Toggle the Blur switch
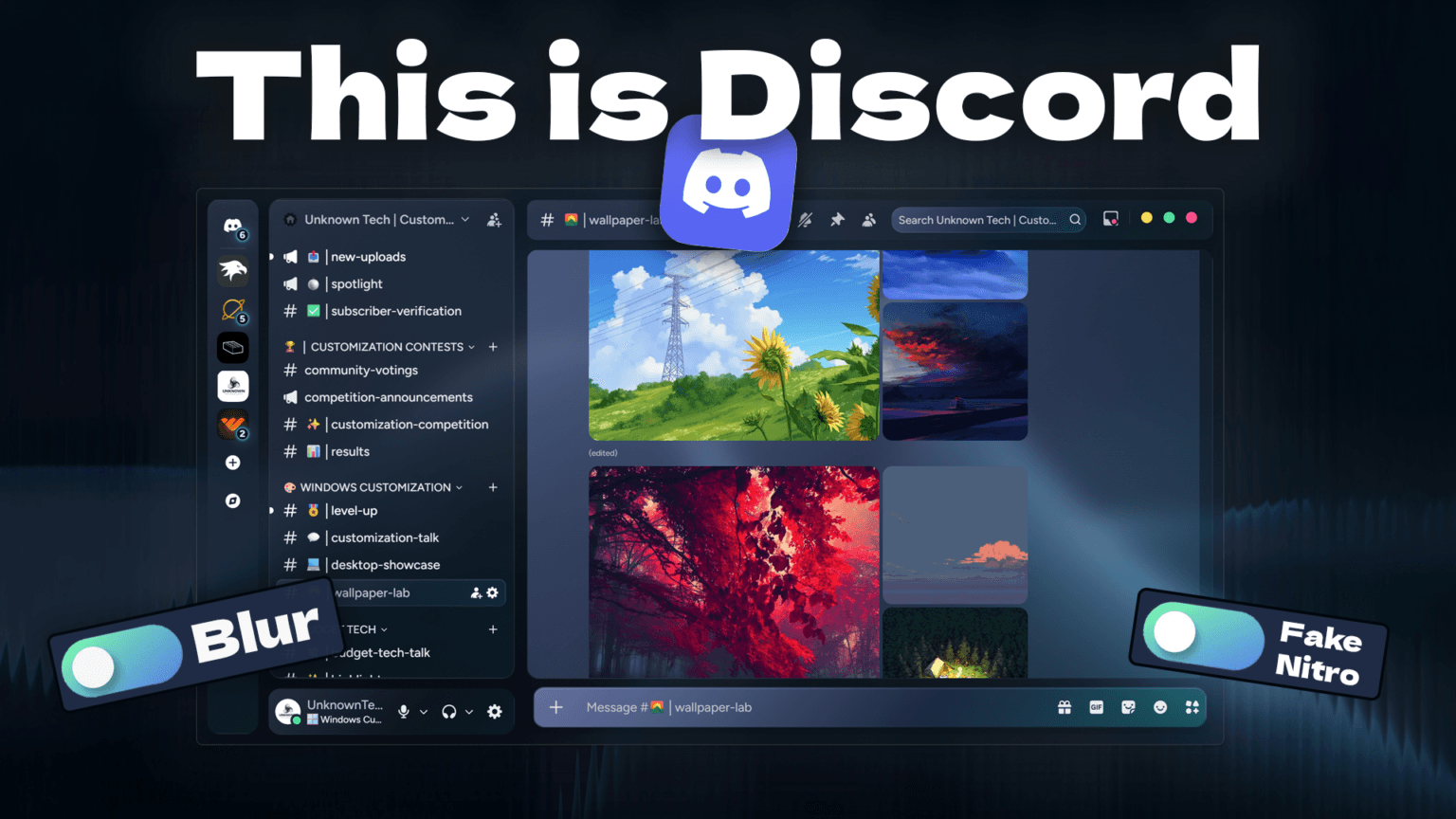 coord(123,662)
